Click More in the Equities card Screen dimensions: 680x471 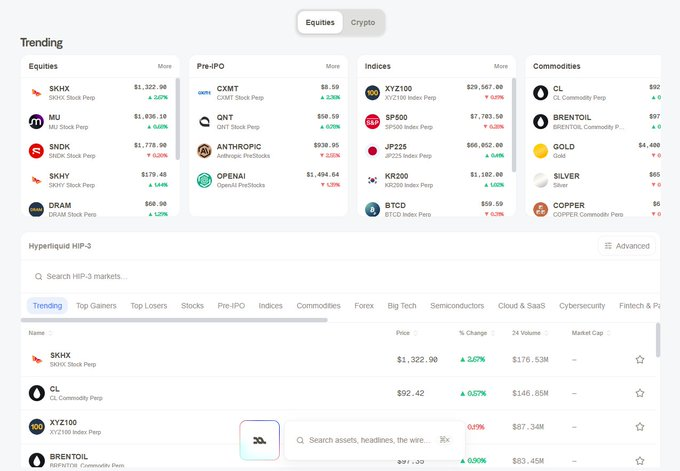164,66
